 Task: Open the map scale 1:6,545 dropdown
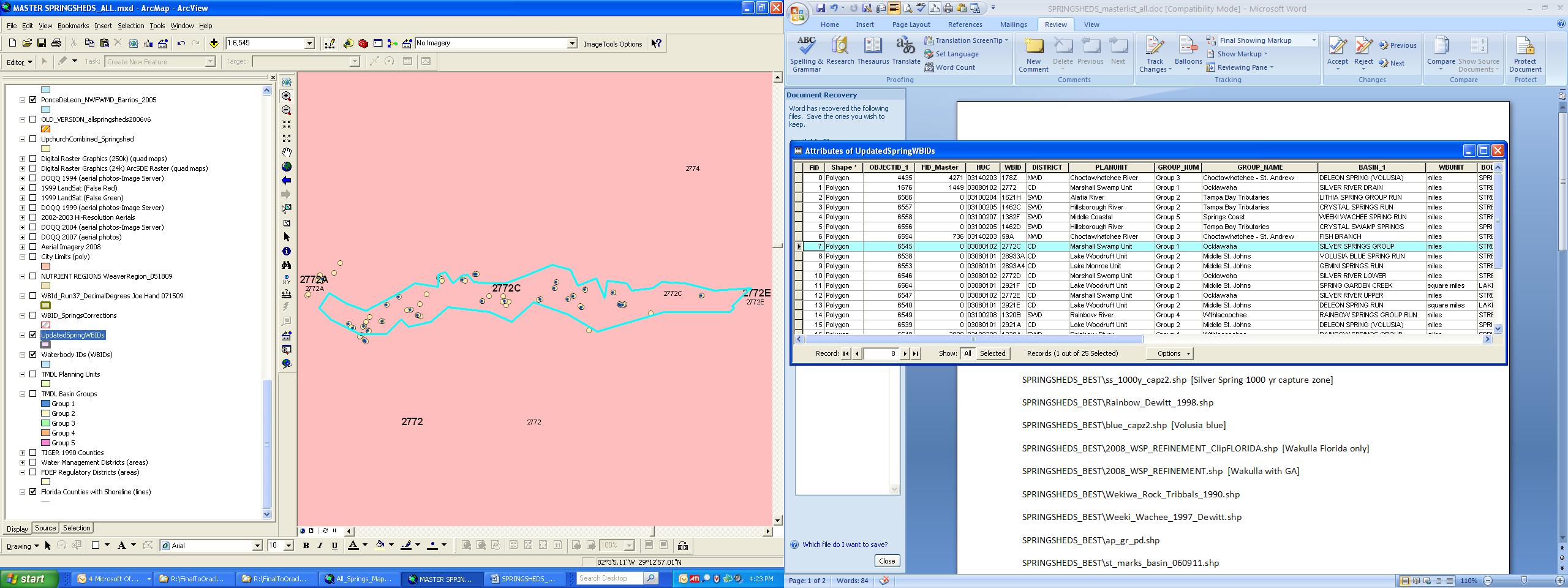pyautogui.click(x=309, y=43)
